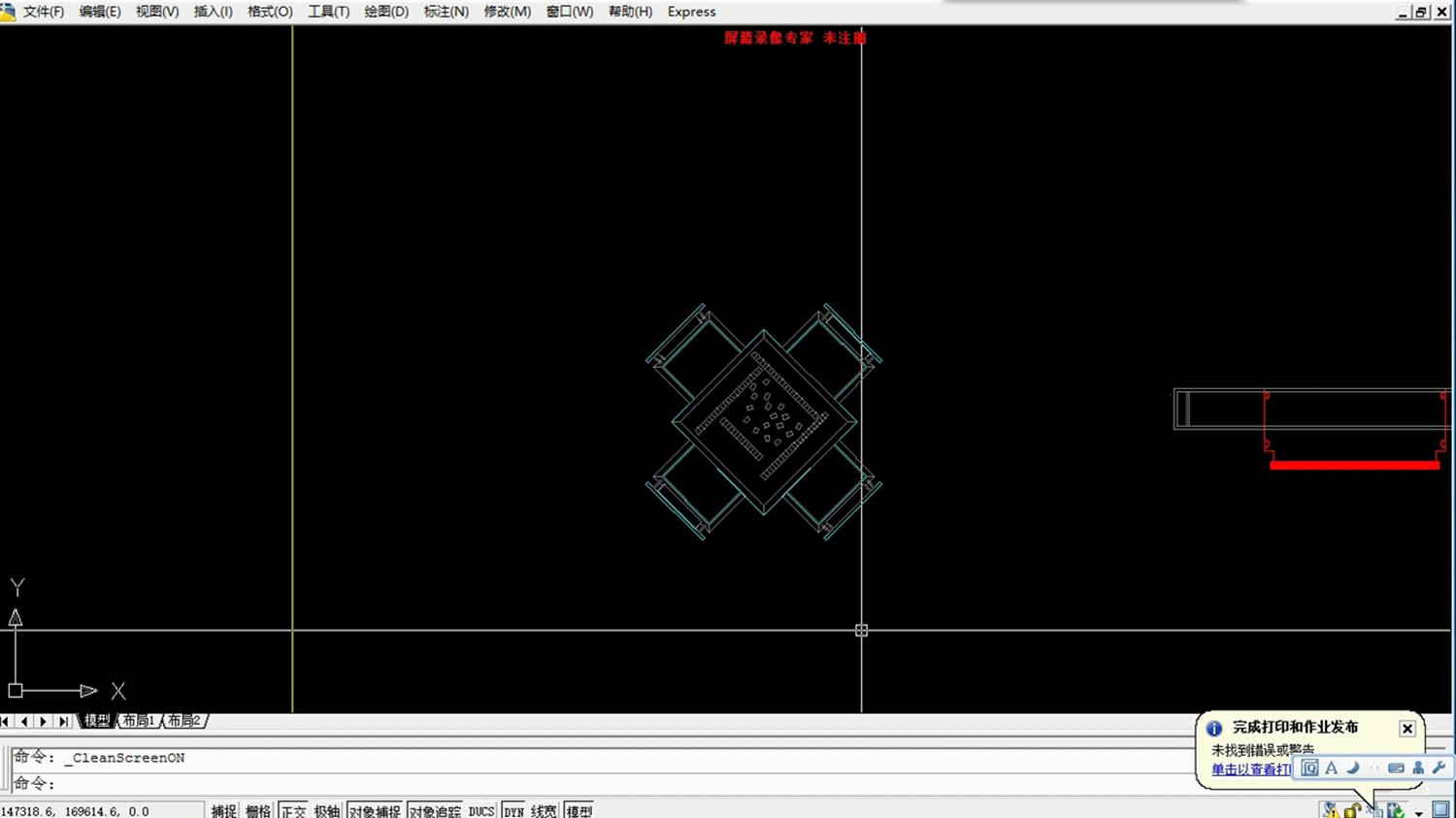Click the moon half-width icon on IME bar
Screen dimensions: 1456x818
pyautogui.click(x=1353, y=768)
